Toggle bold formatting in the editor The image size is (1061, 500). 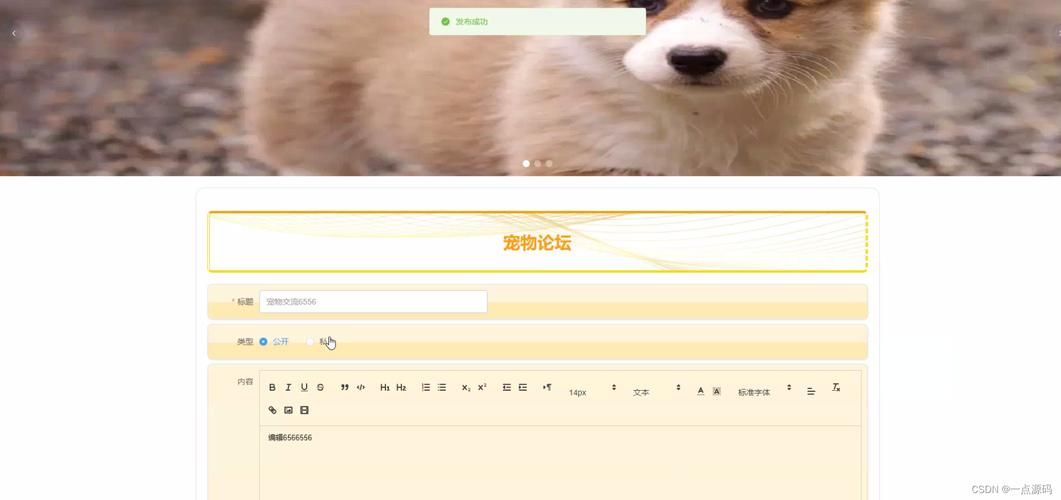[x=272, y=388]
